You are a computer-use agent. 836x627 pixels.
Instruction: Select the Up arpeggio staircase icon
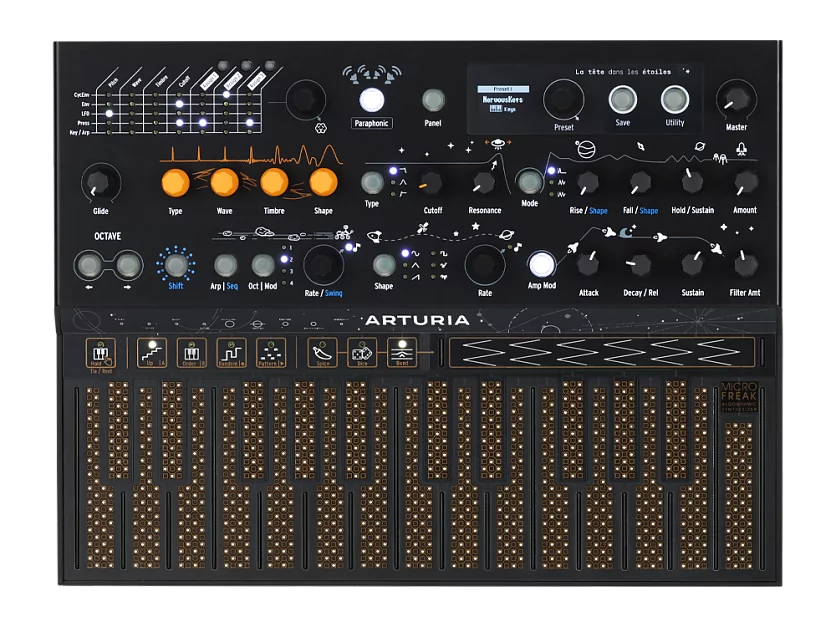click(152, 353)
